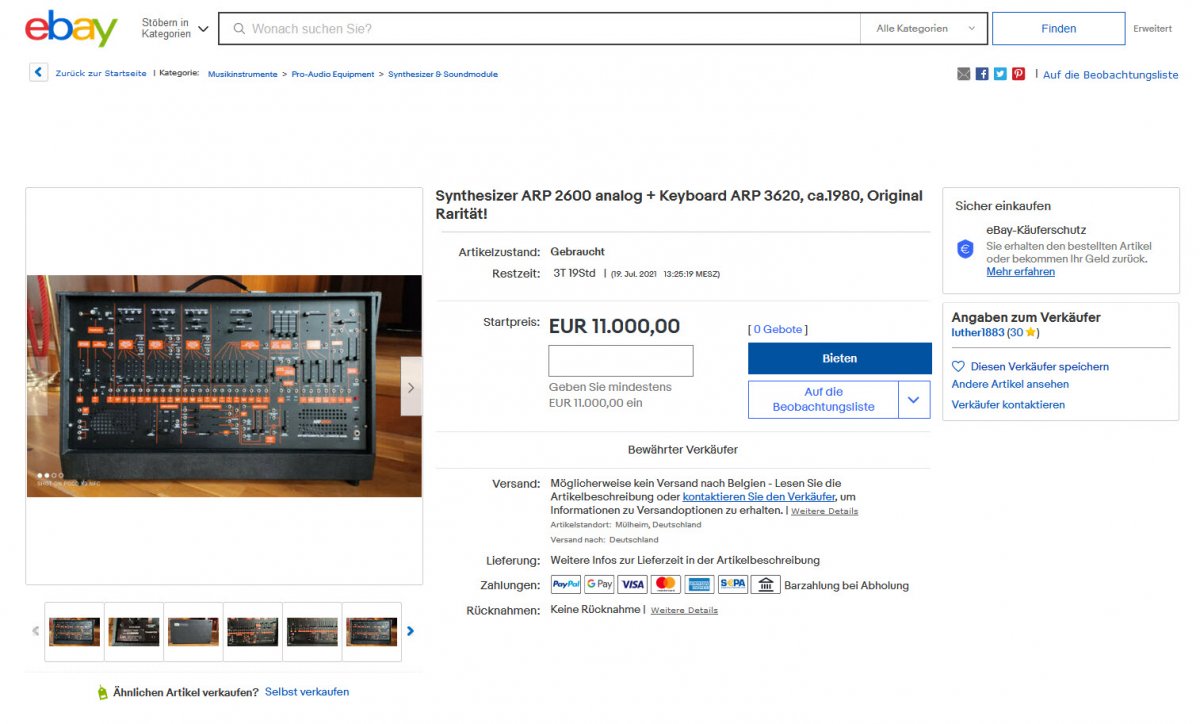
Task: Open Erweitert advanced search link
Action: [x=1152, y=28]
